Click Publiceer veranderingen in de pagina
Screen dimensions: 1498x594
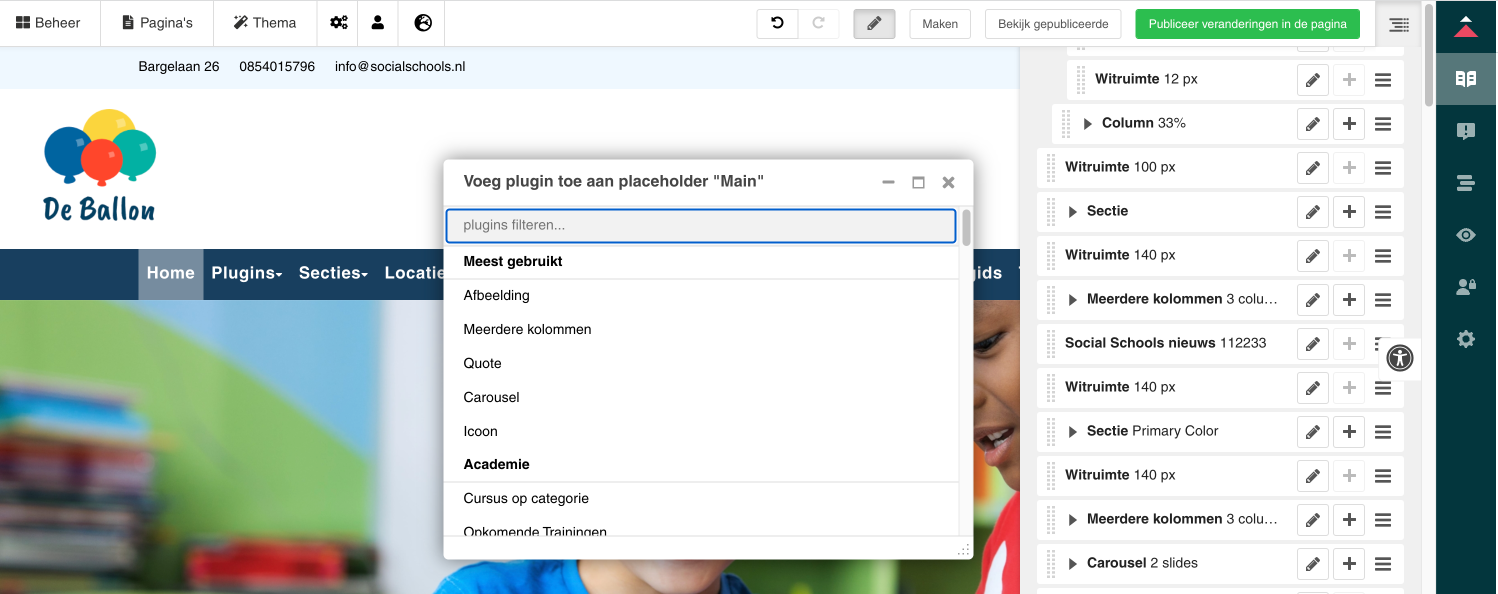tap(1246, 23)
